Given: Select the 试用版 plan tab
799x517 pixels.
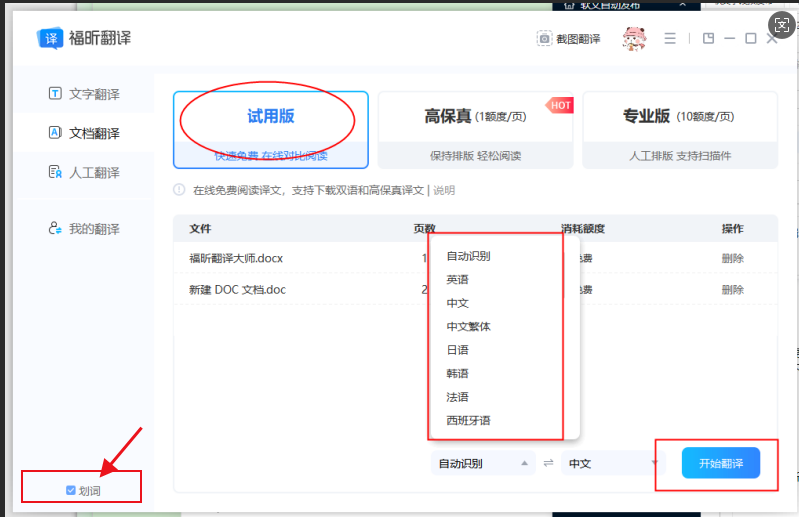Looking at the screenshot, I should pos(271,130).
